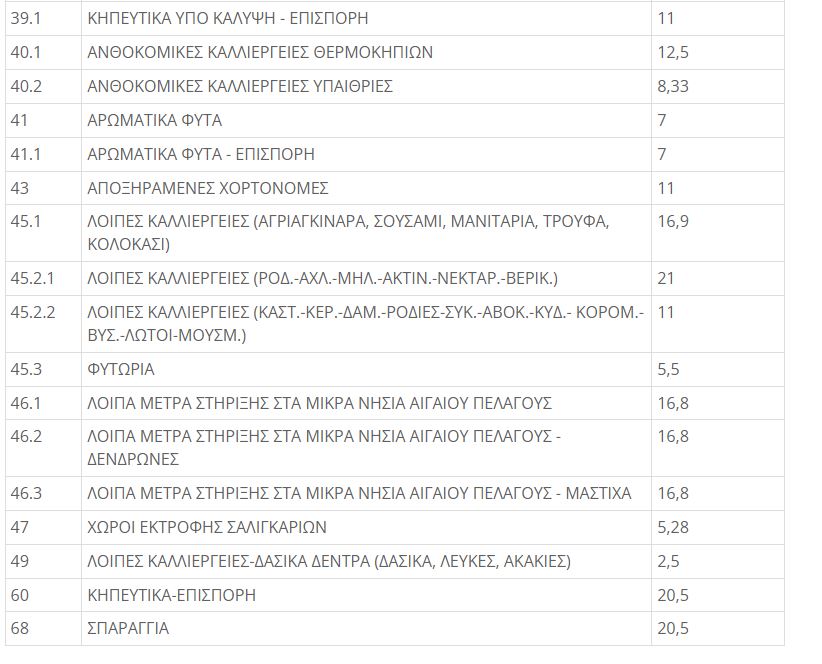Click the ΑΡΩΜΑΤΙΚΑ ΦΥΤΑ - ΕΠΙΣΠΟΡΗ cell
822x664 pixels.
[x=201, y=154]
